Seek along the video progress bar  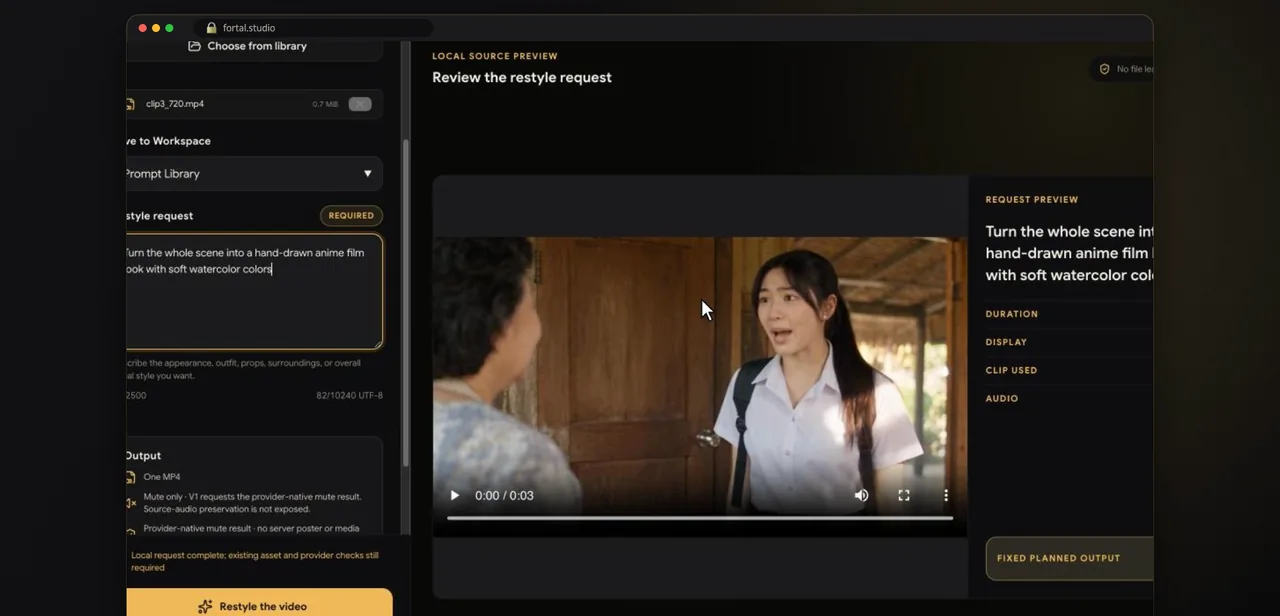click(x=700, y=518)
